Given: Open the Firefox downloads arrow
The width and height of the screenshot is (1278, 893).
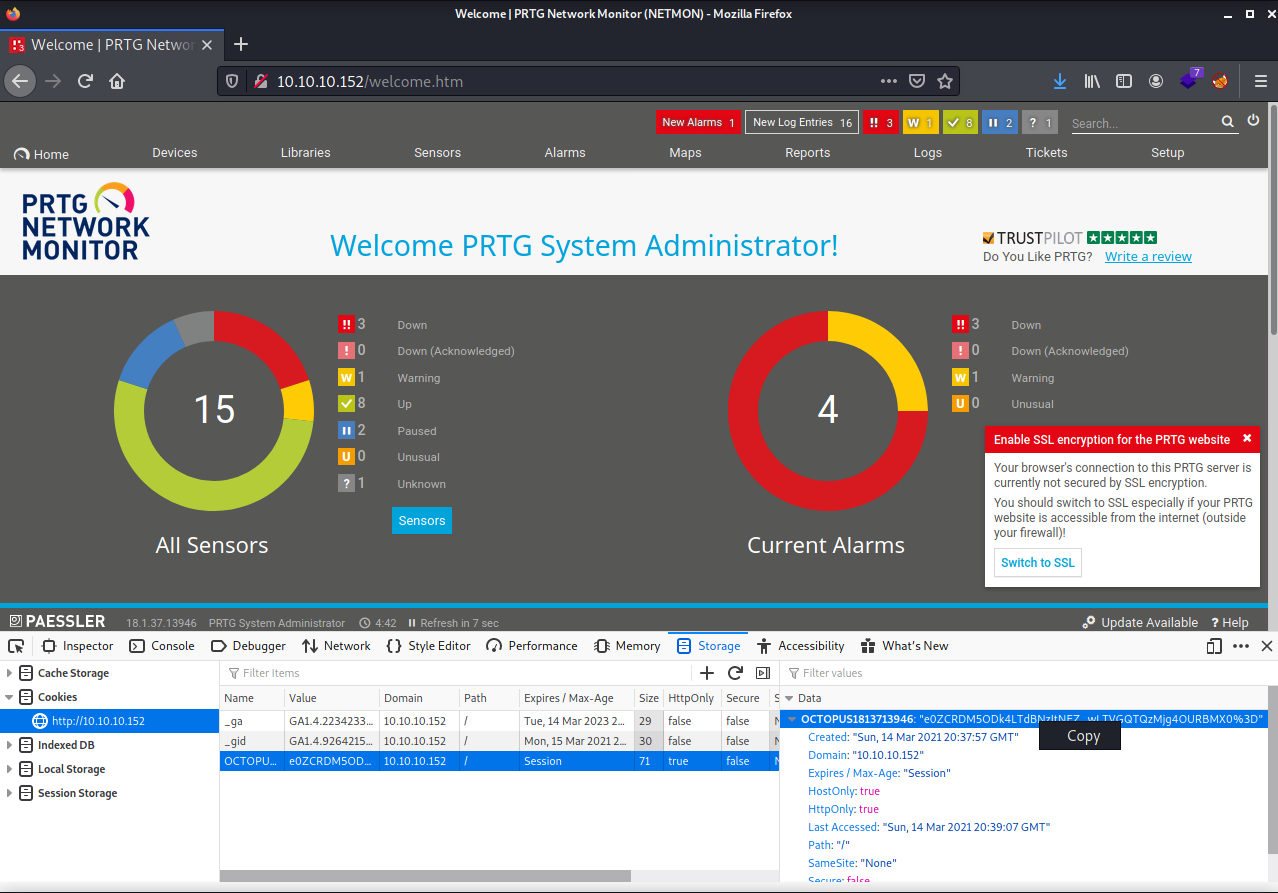Looking at the screenshot, I should pyautogui.click(x=1060, y=81).
